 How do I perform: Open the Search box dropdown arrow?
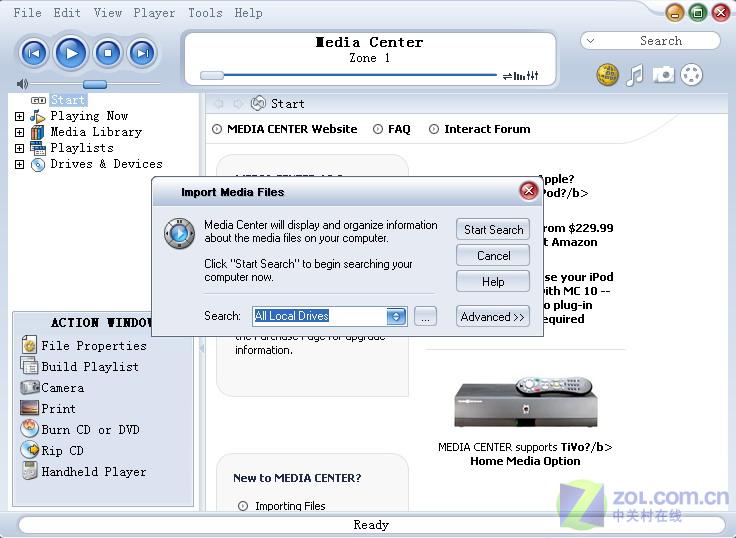coord(590,41)
